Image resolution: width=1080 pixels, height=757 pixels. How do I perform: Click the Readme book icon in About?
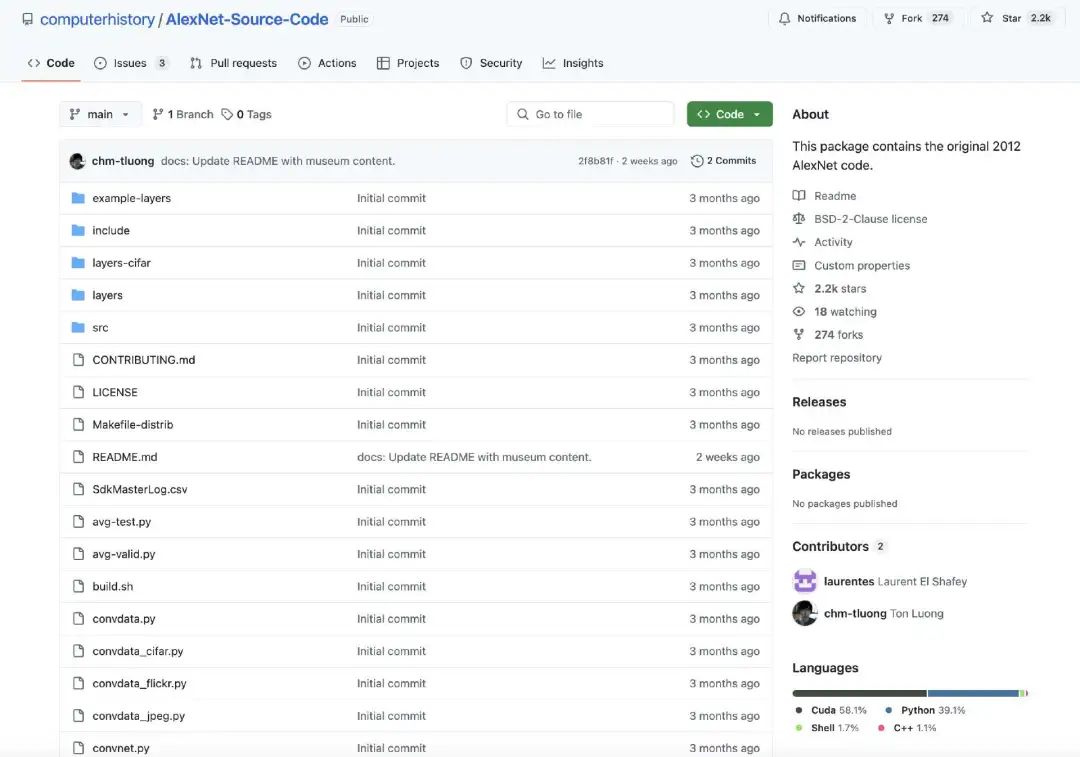[799, 196]
